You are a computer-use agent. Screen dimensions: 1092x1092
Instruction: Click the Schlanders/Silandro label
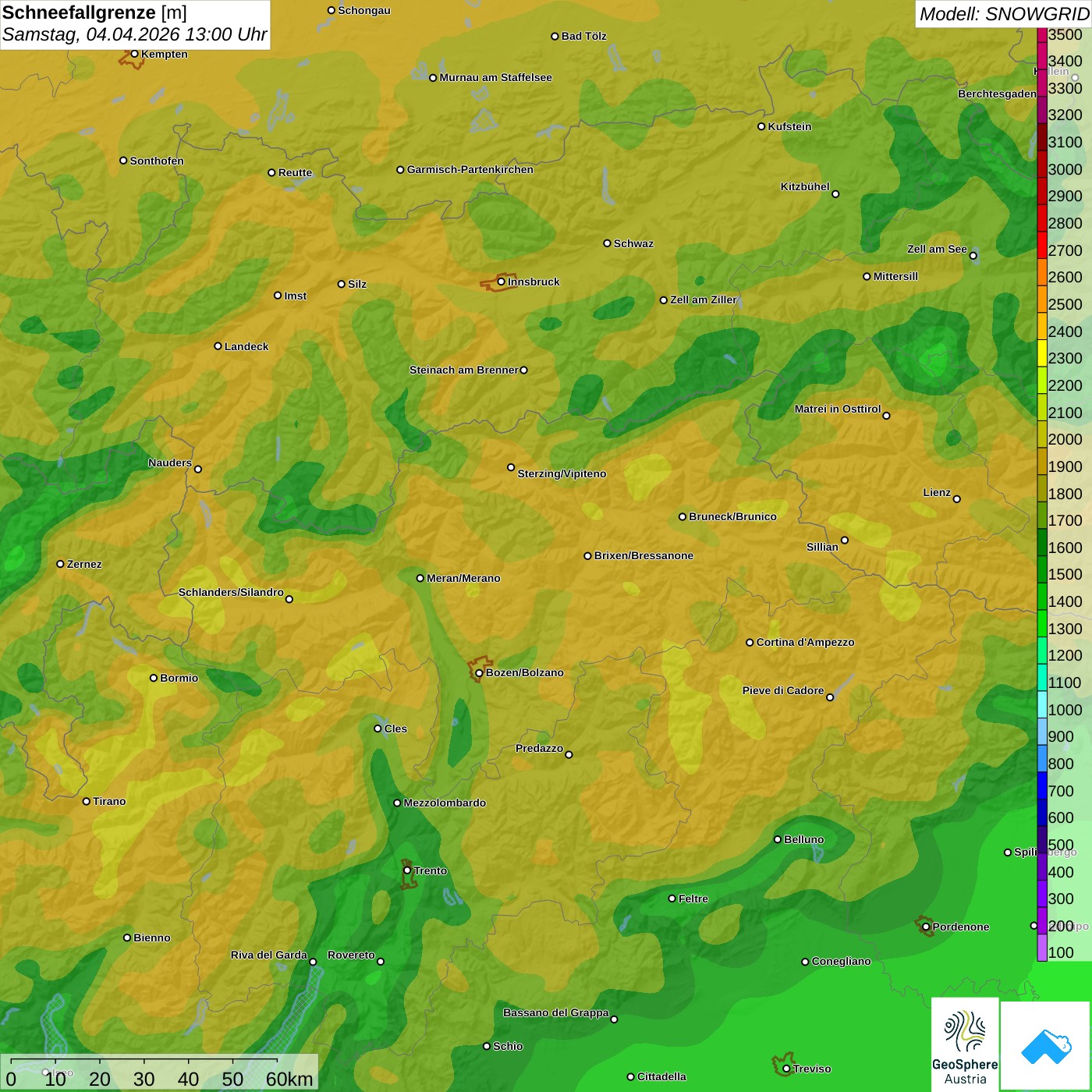231,592
